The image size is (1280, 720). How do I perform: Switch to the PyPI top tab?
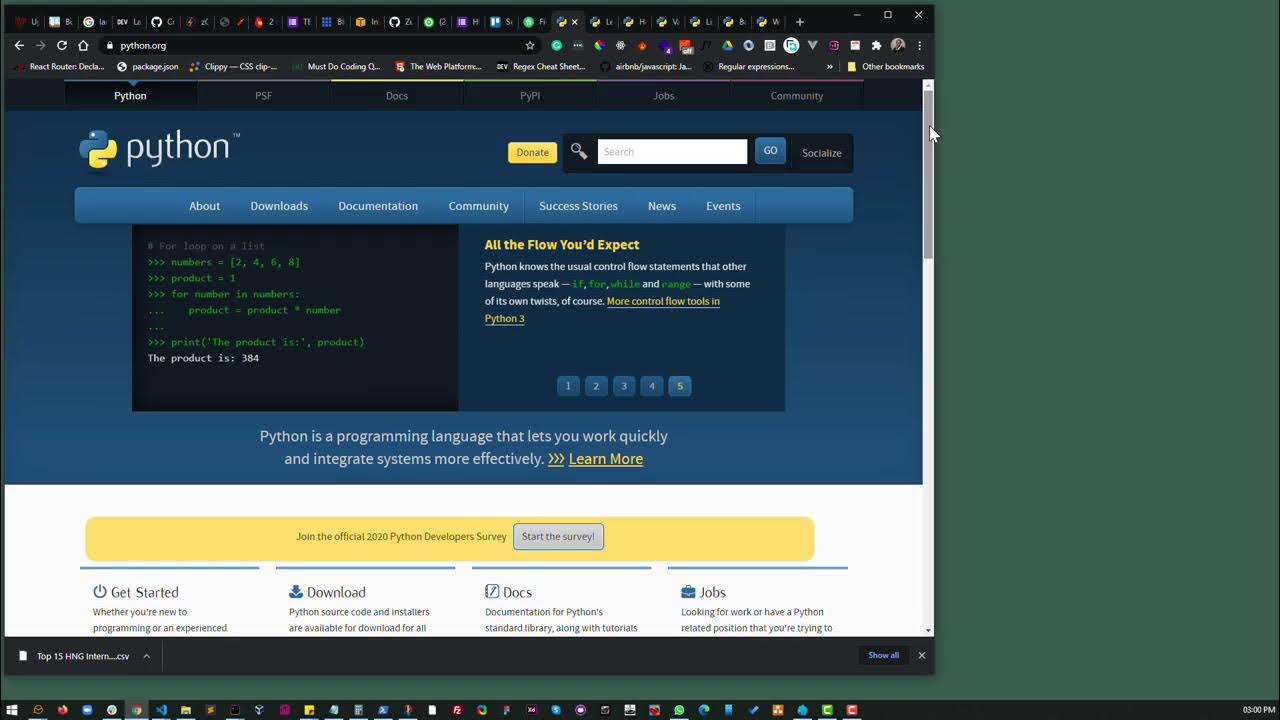[x=530, y=96]
